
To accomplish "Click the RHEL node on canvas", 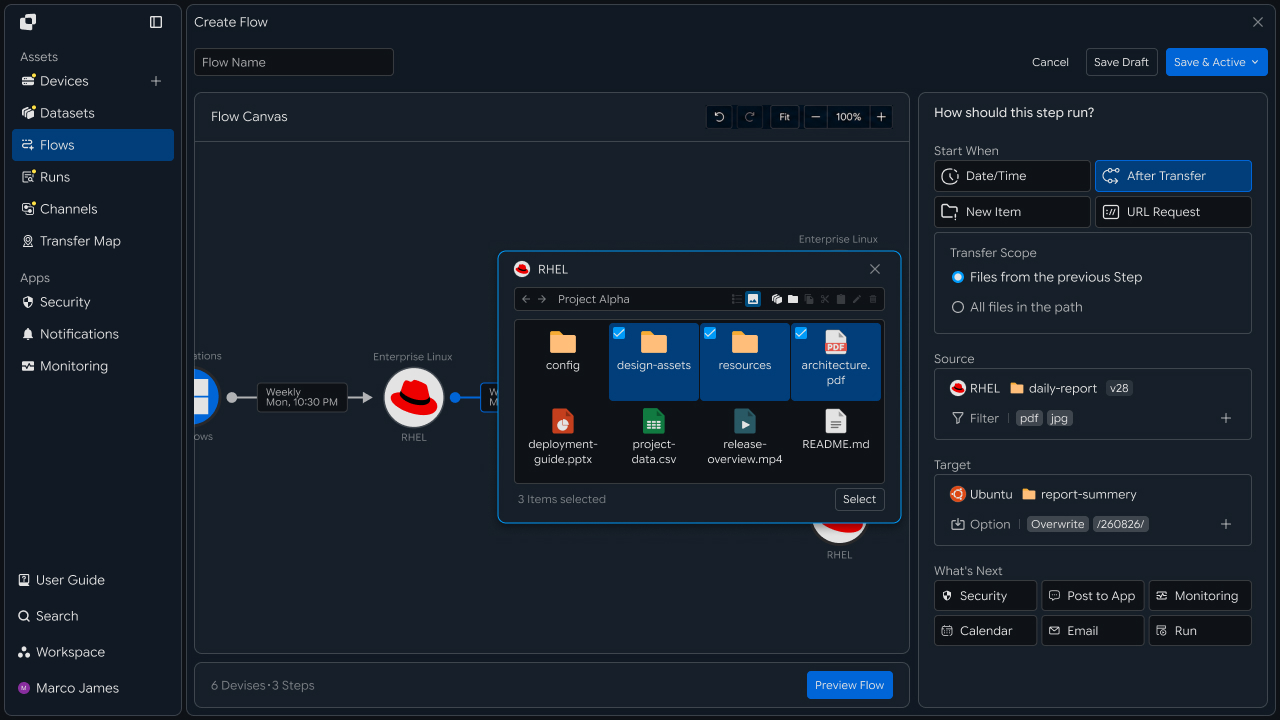I will point(414,397).
